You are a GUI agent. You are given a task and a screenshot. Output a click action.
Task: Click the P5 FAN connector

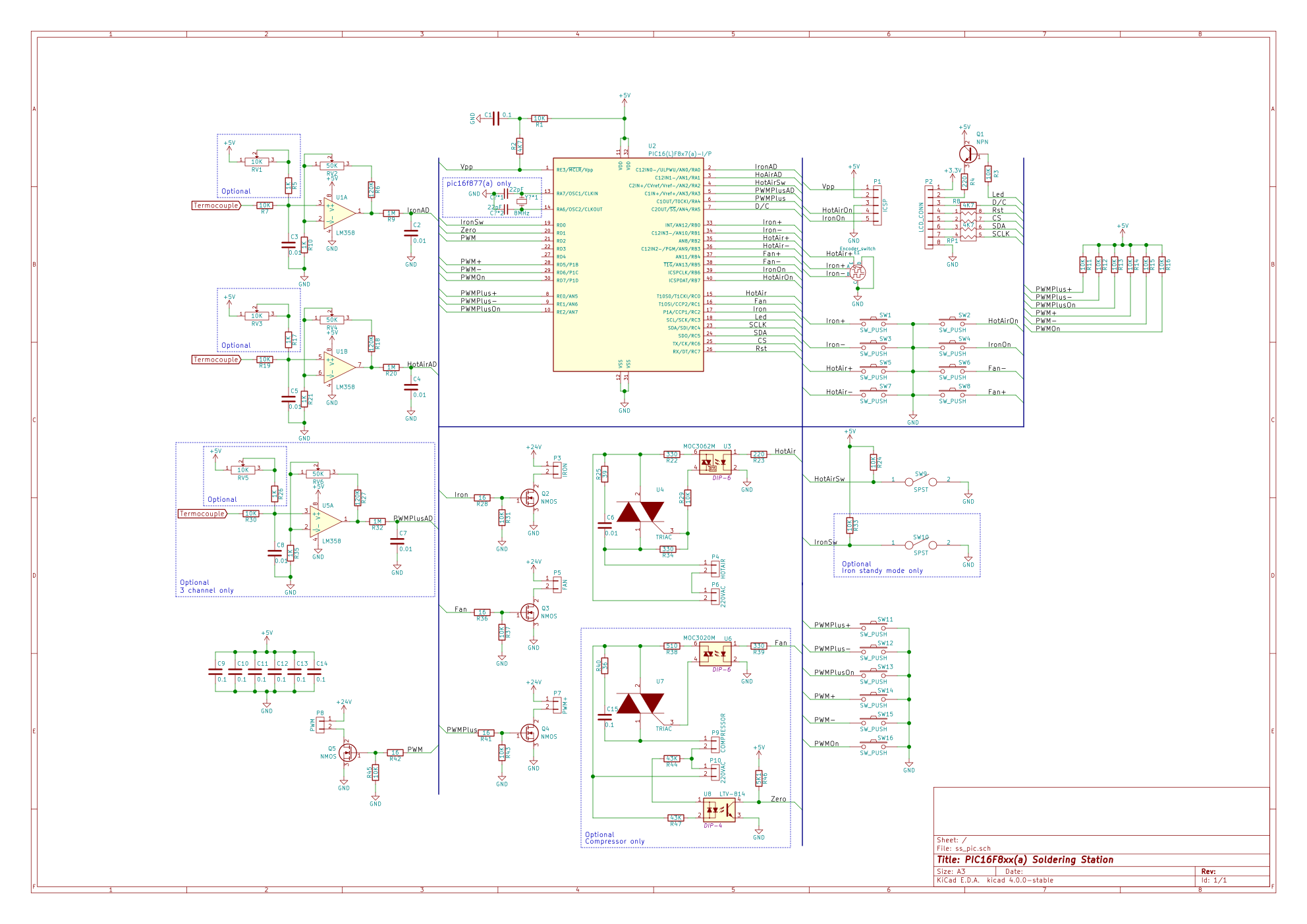pos(557,584)
